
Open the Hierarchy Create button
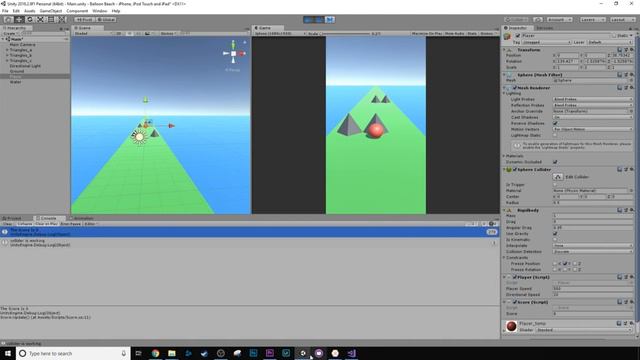[10, 33]
